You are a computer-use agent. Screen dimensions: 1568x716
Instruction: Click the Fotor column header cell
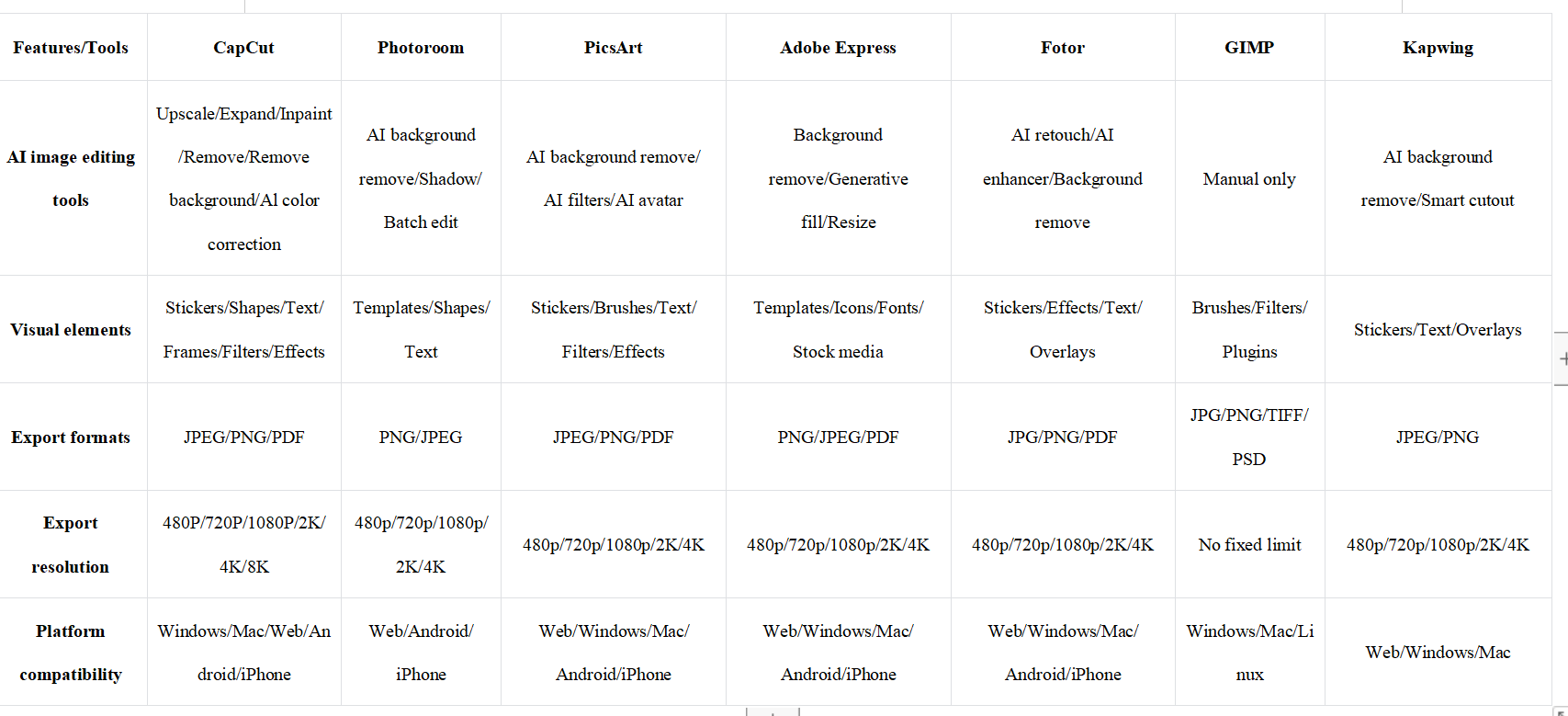(1062, 48)
